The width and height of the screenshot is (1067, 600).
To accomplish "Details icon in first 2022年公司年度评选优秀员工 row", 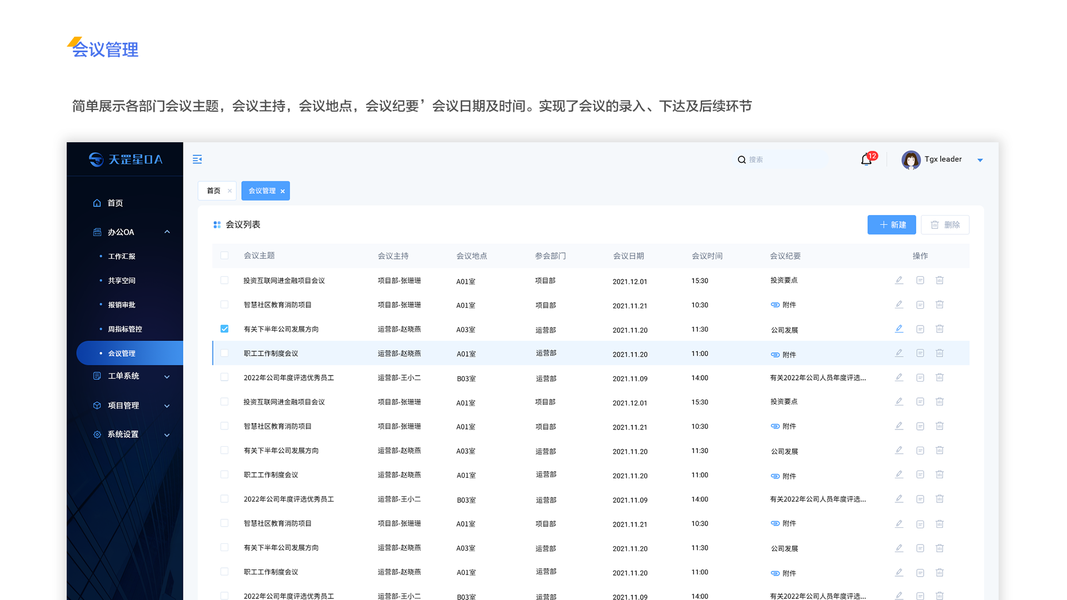I will (x=920, y=378).
